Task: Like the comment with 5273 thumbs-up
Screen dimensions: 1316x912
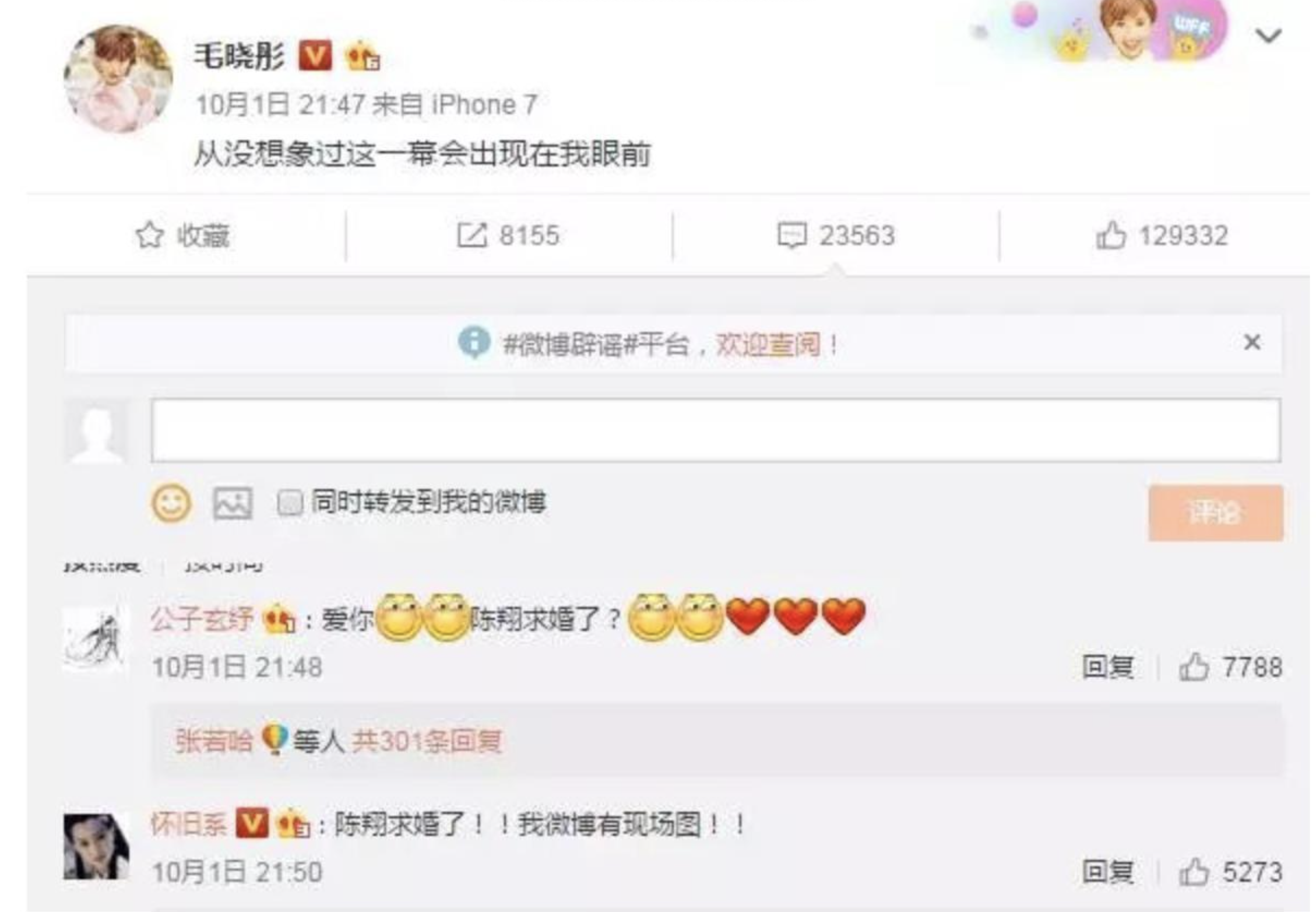Action: pyautogui.click(x=1193, y=872)
